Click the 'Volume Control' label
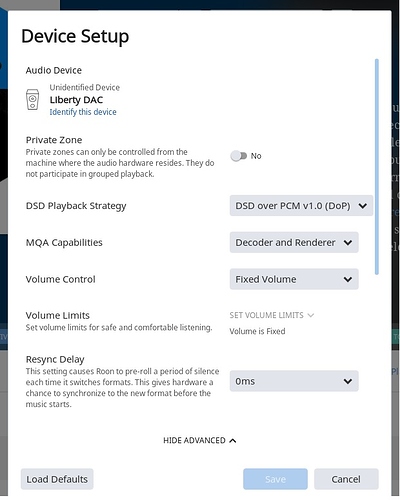 click(61, 279)
